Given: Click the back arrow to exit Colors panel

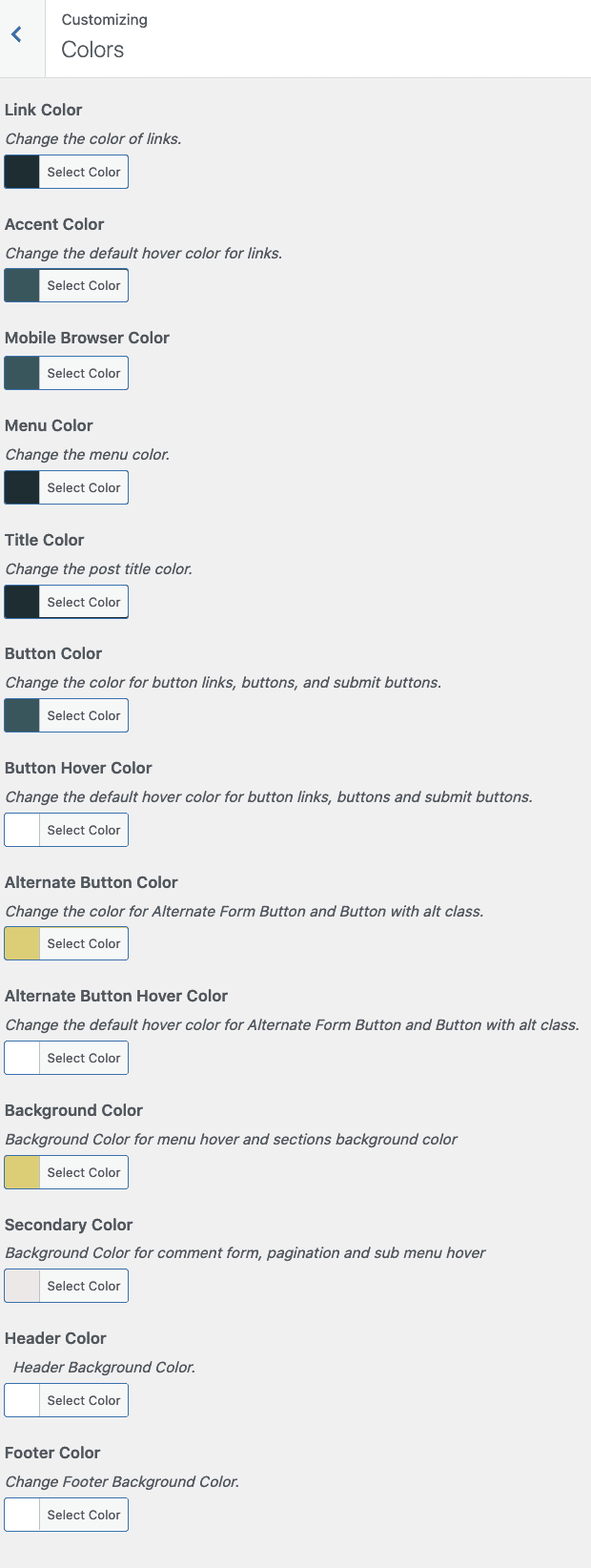Looking at the screenshot, I should 15,33.
